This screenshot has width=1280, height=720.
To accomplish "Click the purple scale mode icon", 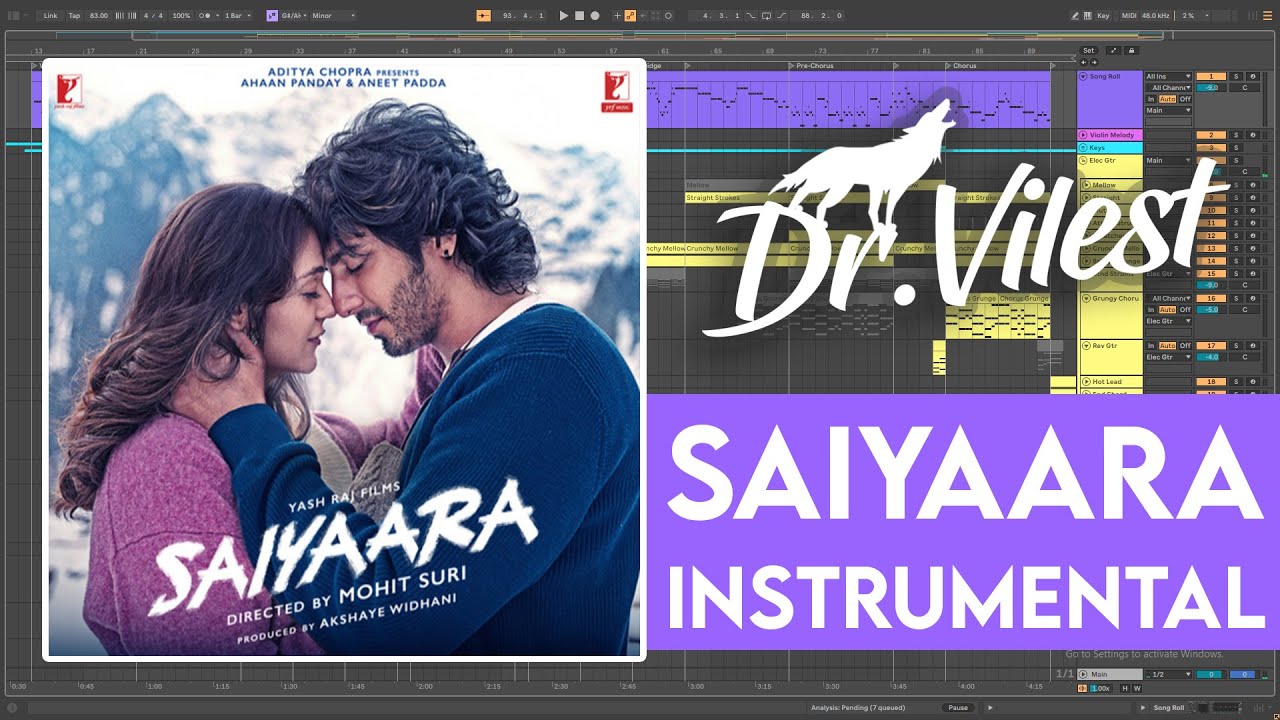I will tap(272, 16).
